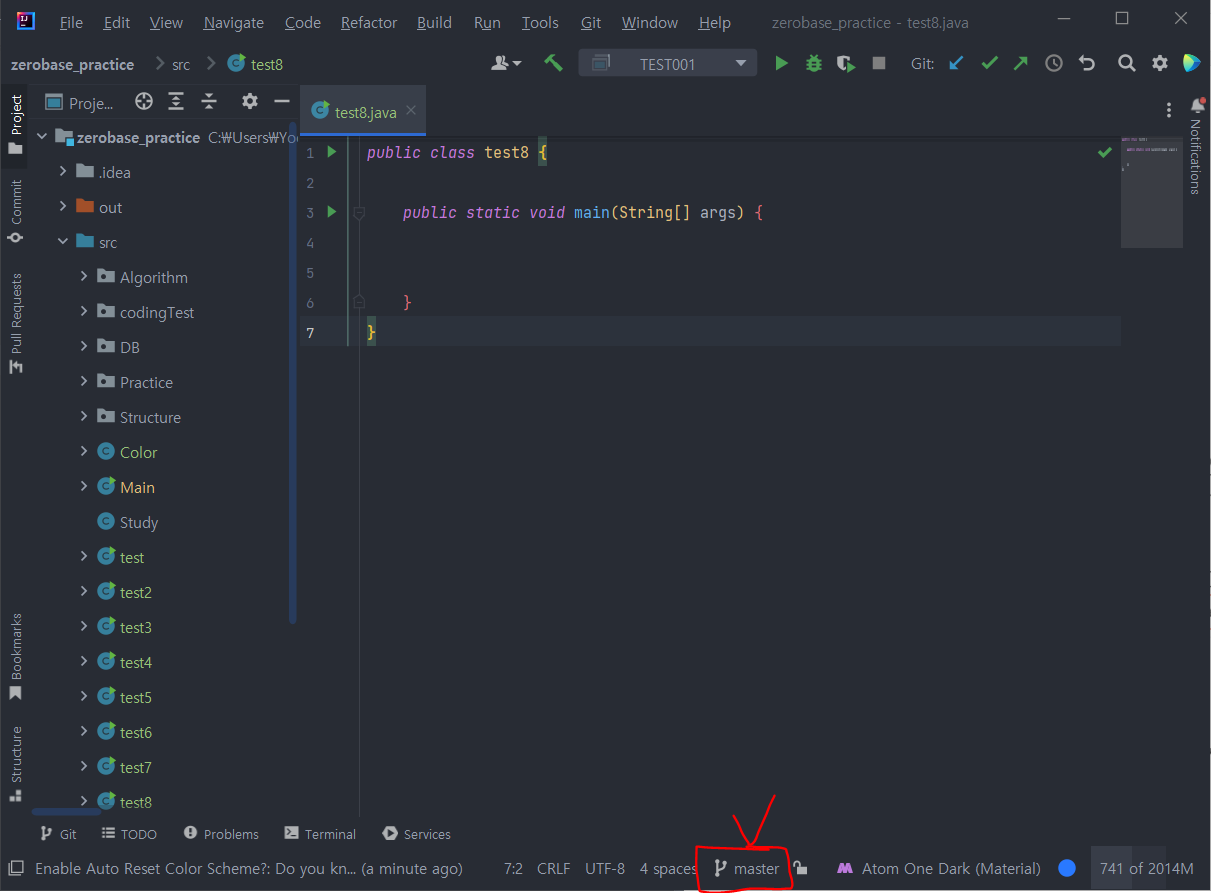
Task: Open the IDE Settings gear in the toolbar
Action: [x=1159, y=62]
